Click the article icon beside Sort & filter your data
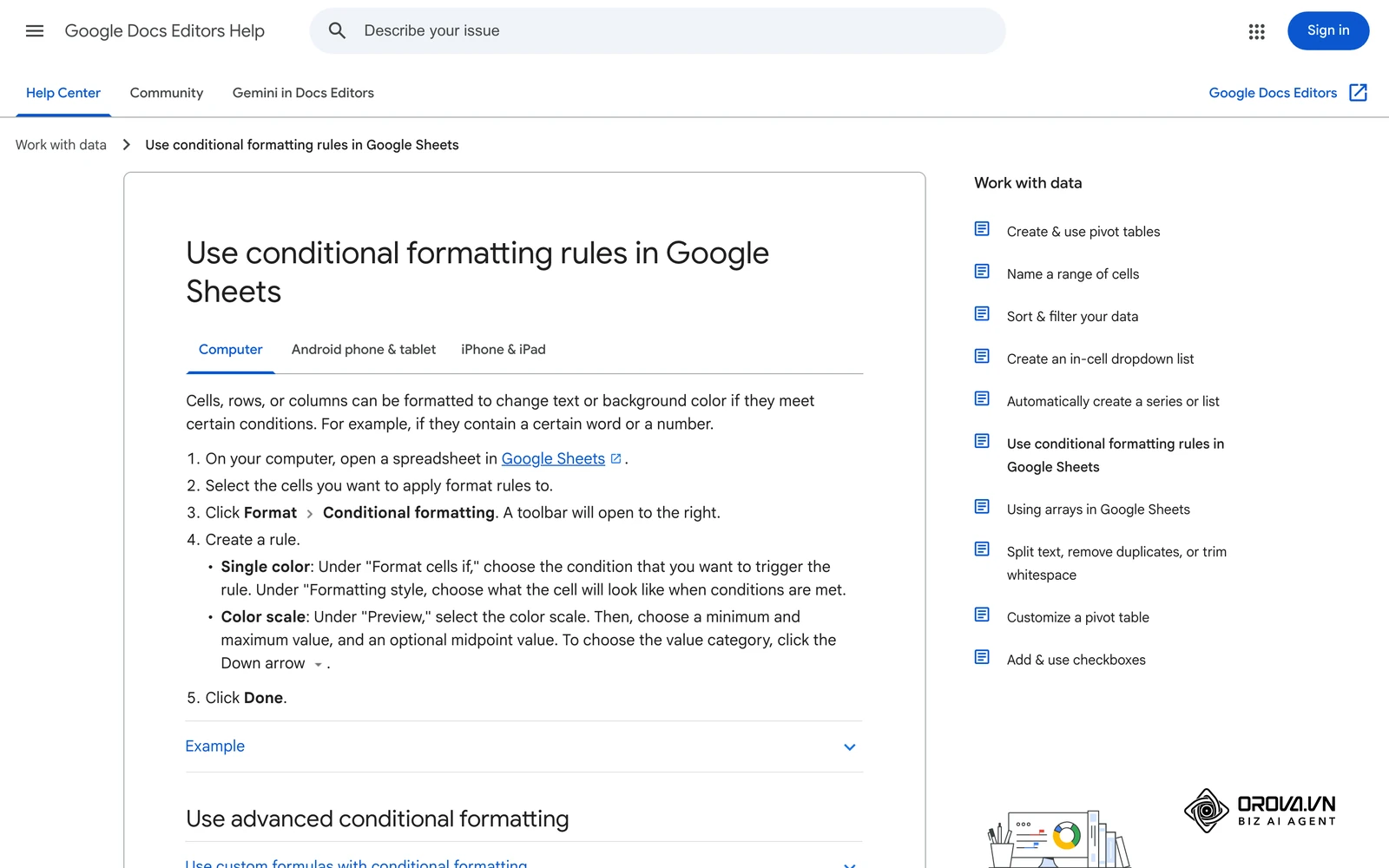Image resolution: width=1389 pixels, height=868 pixels. (x=982, y=314)
